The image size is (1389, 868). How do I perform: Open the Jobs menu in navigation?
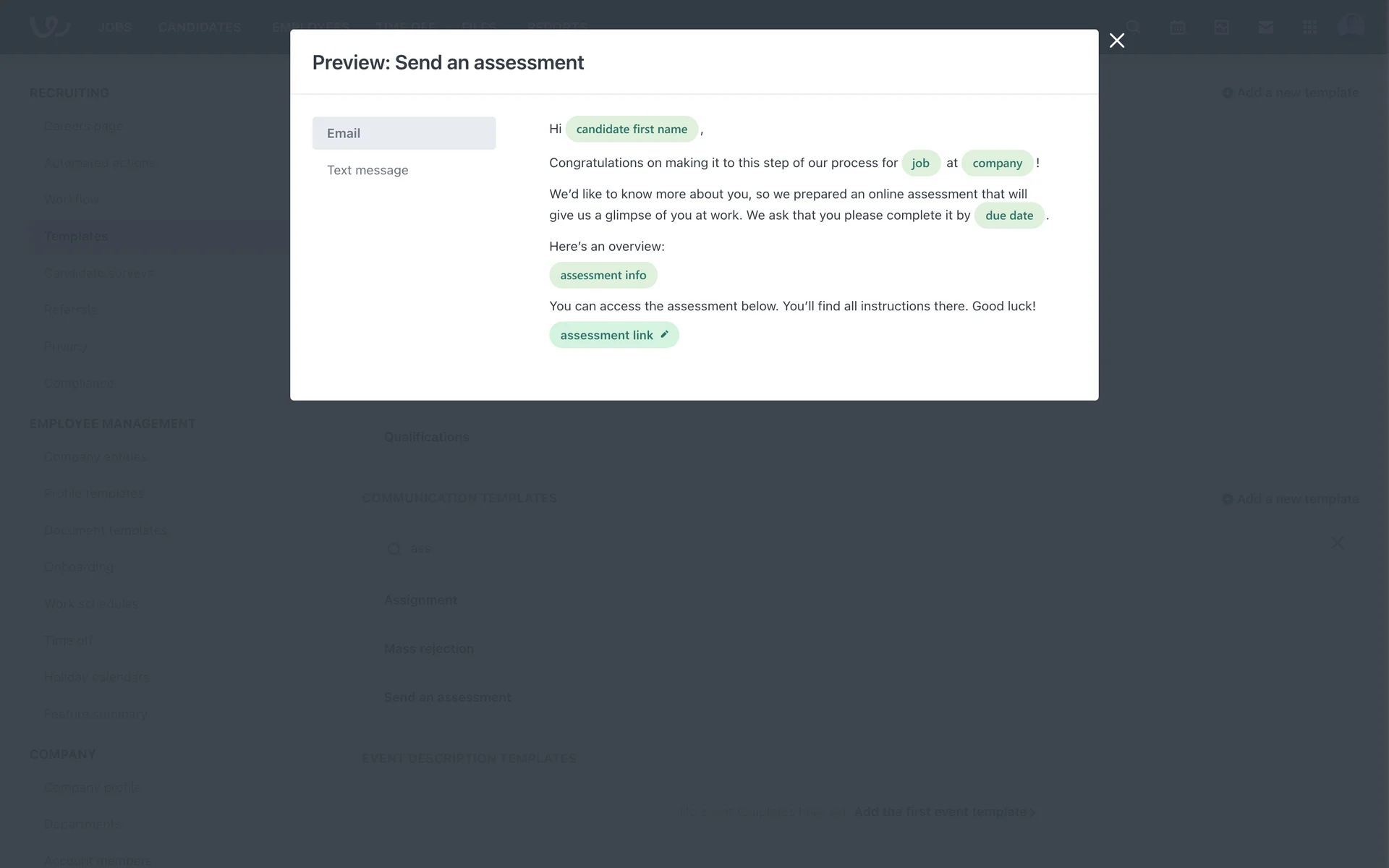(x=114, y=27)
